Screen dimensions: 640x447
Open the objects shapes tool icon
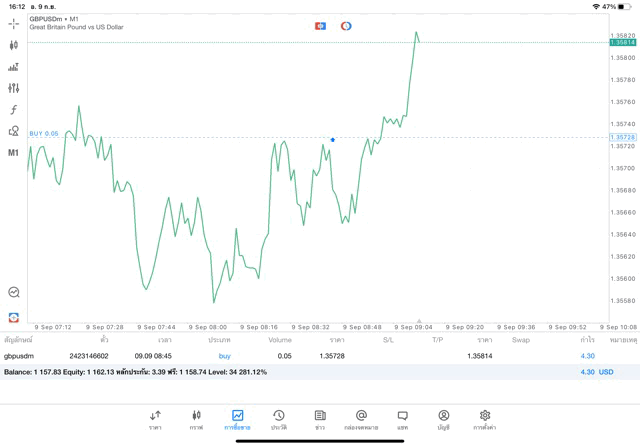[14, 131]
